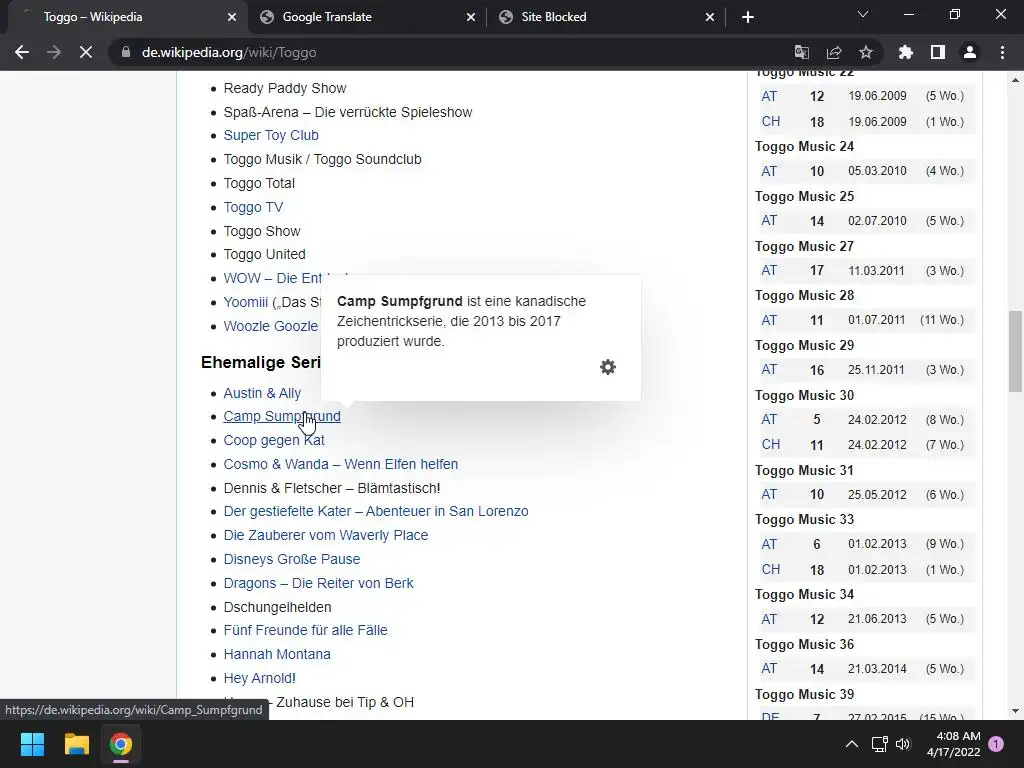Show hidden system tray icons
The height and width of the screenshot is (768, 1024).
click(x=852, y=744)
